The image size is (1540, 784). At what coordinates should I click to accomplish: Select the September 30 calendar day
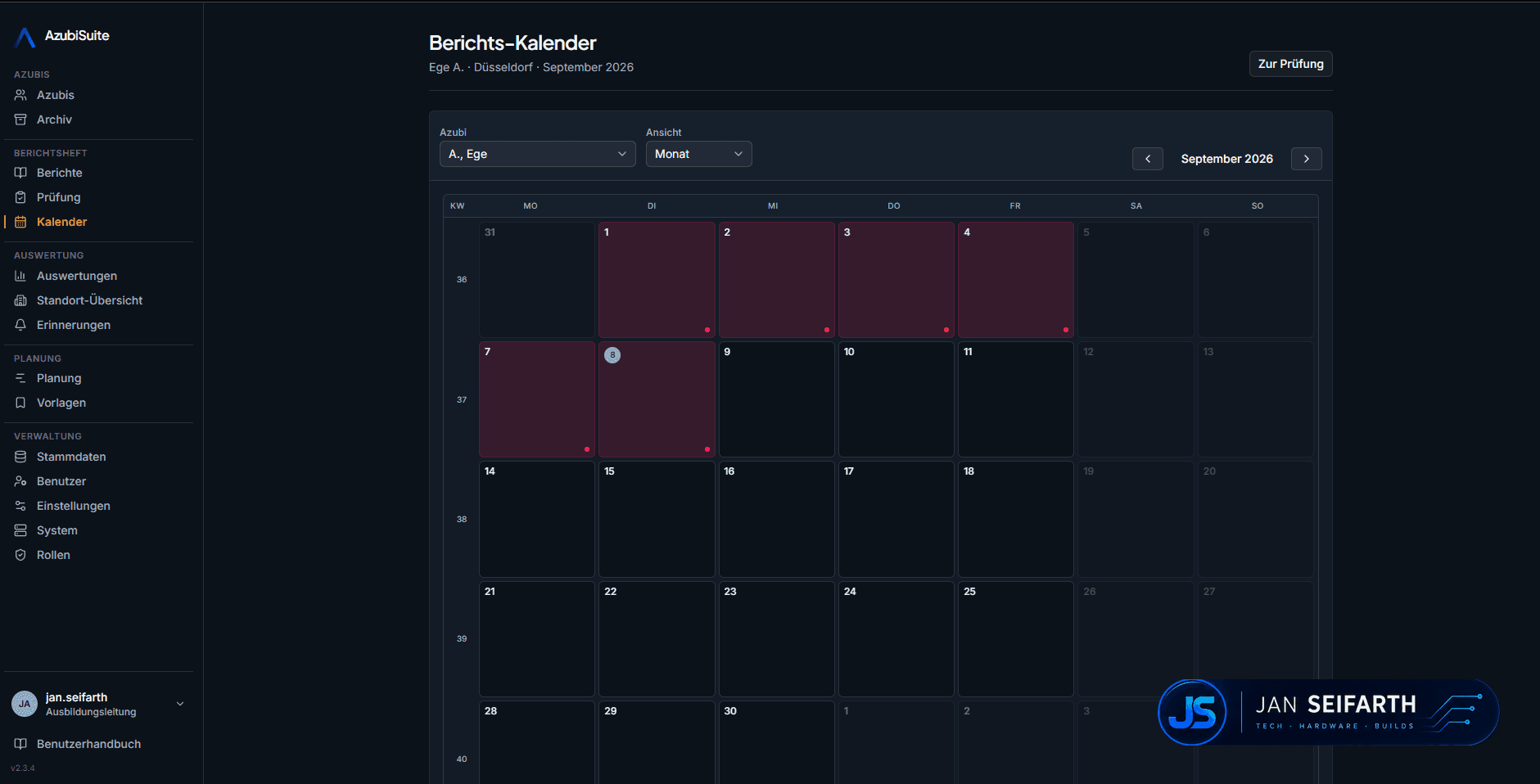(x=777, y=742)
